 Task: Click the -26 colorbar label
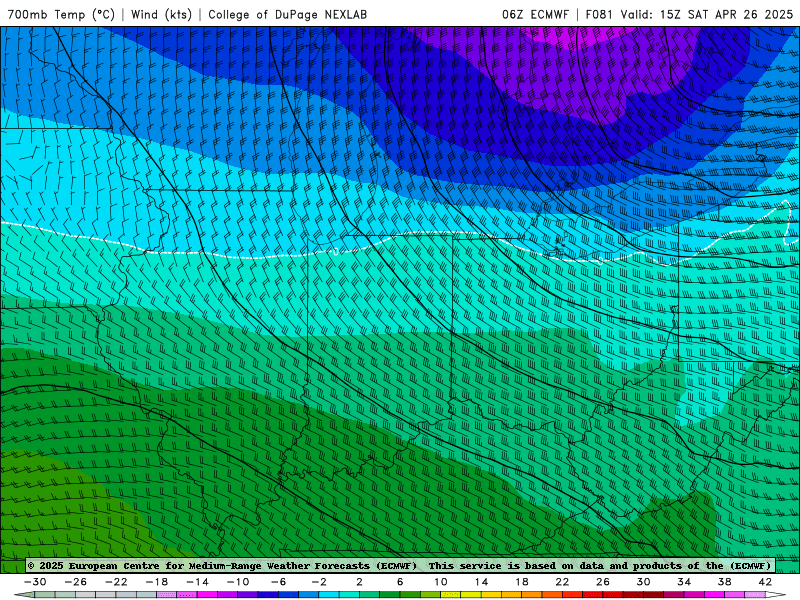(76, 582)
